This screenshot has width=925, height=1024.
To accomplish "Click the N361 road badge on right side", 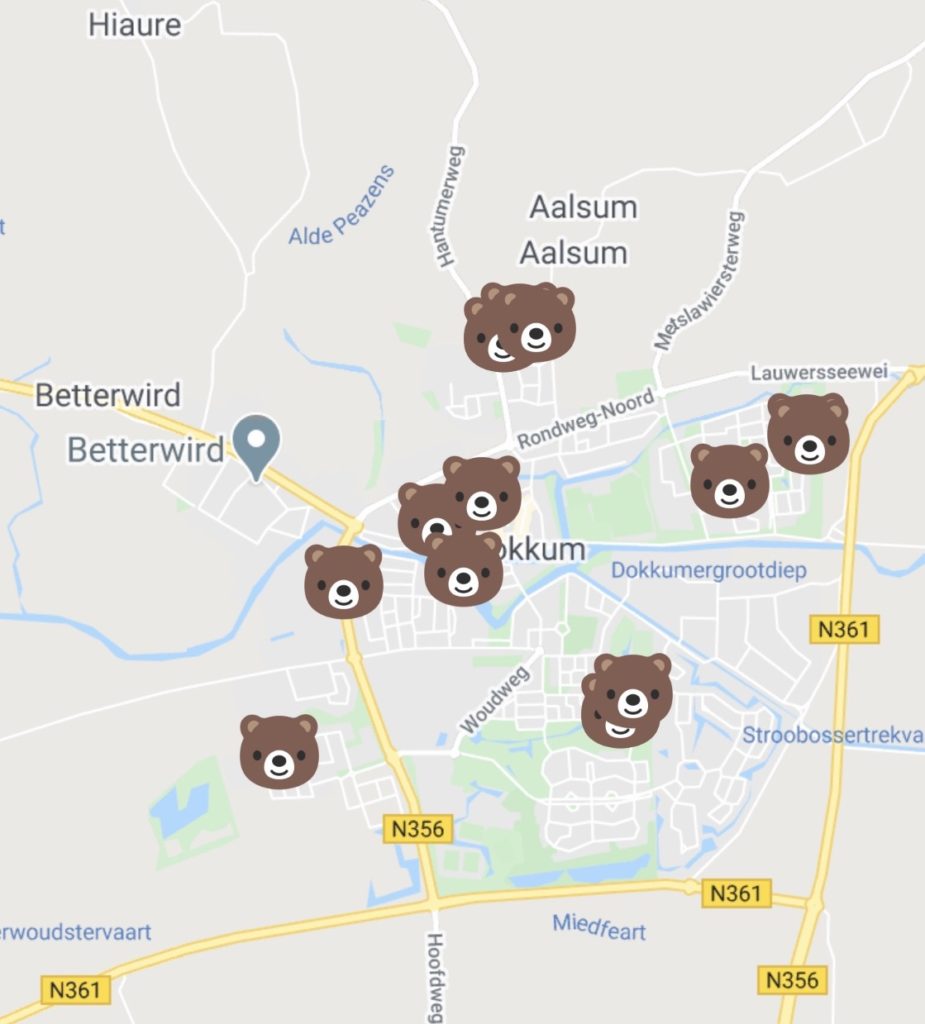I will (x=844, y=630).
